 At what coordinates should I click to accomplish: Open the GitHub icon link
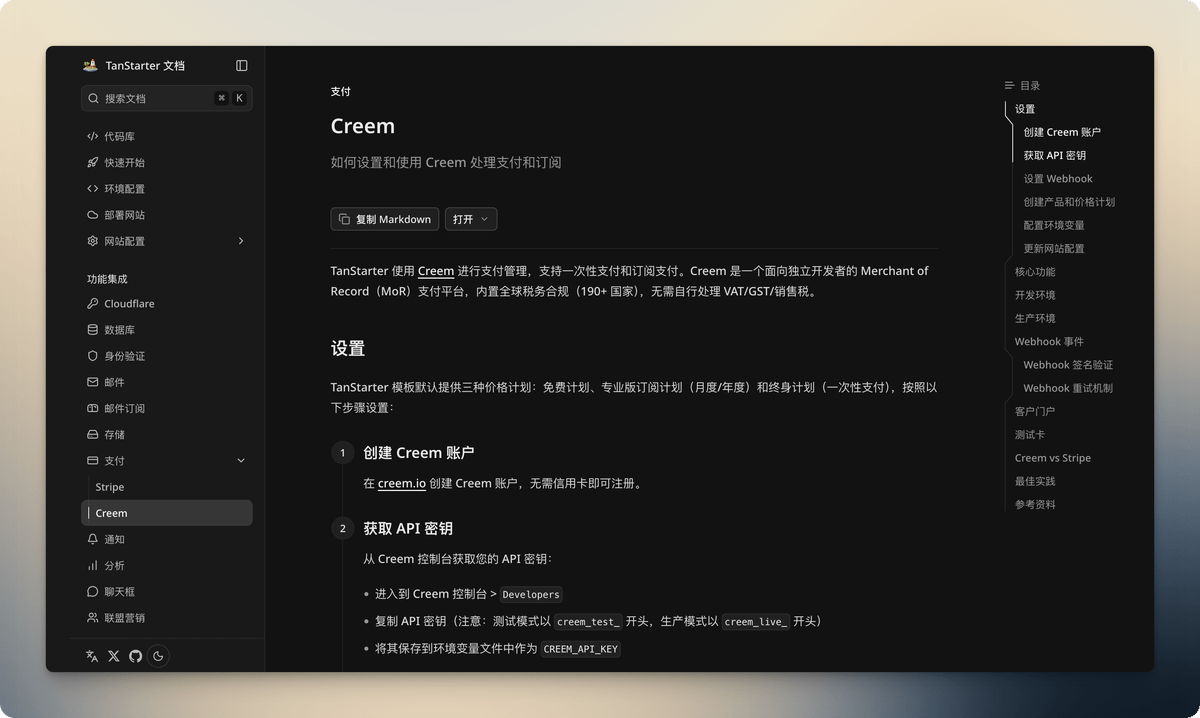coord(135,656)
